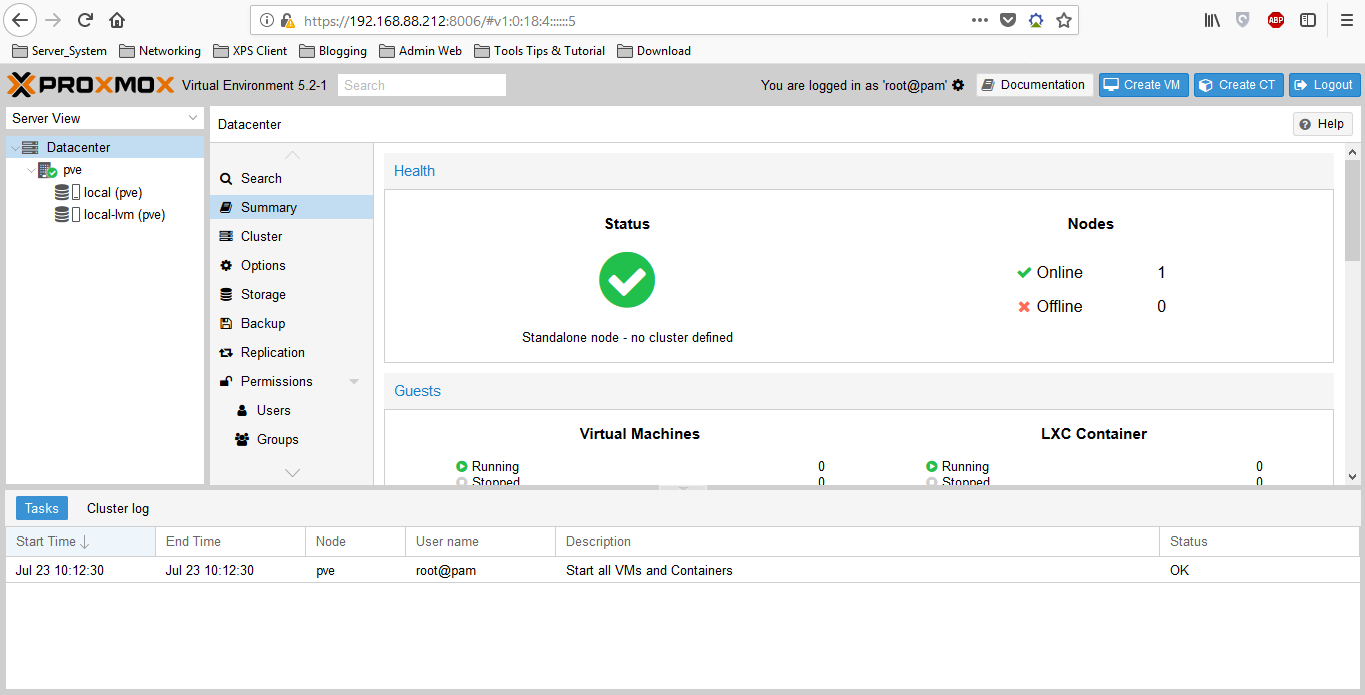Click the Create CT button
Screen dimensions: 1365x695
coord(1238,85)
